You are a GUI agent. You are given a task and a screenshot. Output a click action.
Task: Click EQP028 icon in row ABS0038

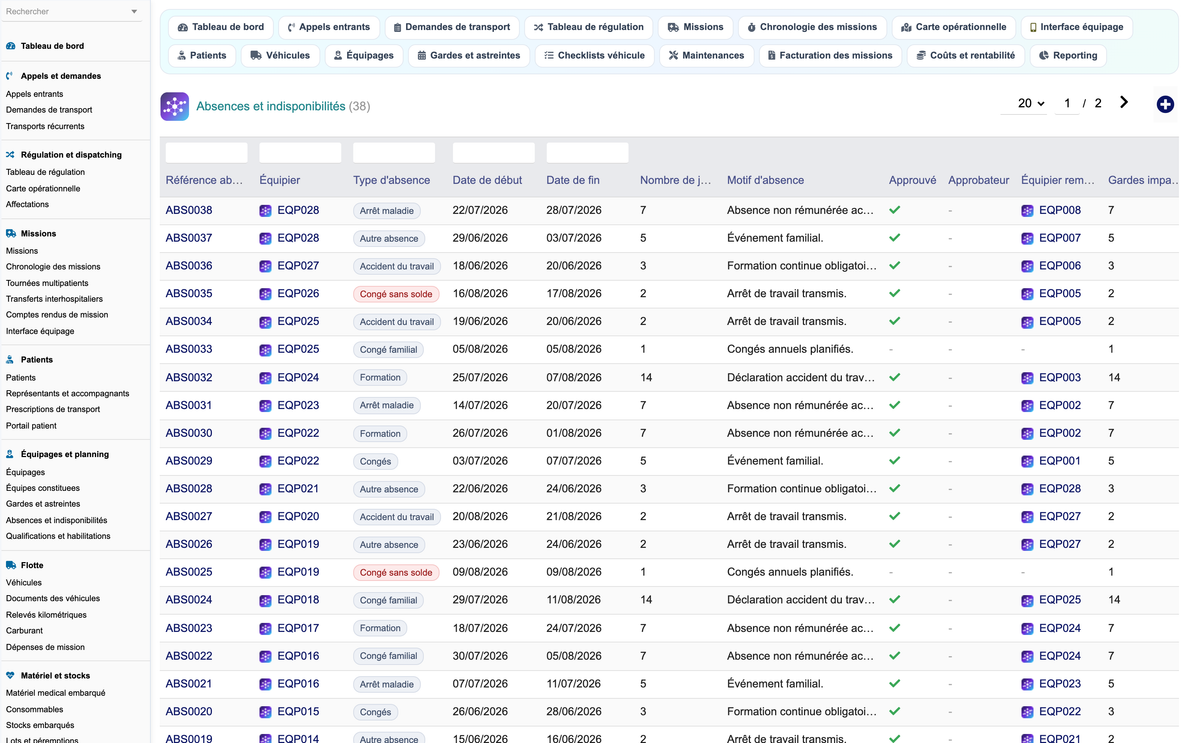point(265,211)
